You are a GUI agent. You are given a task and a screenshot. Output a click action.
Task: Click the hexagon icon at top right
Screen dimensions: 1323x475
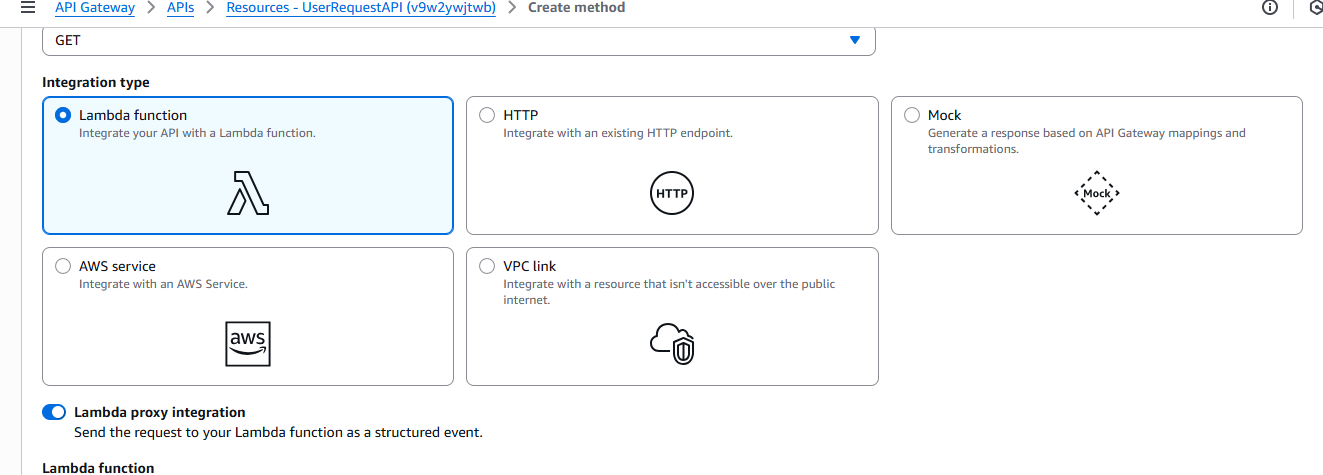pyautogui.click(x=1314, y=8)
